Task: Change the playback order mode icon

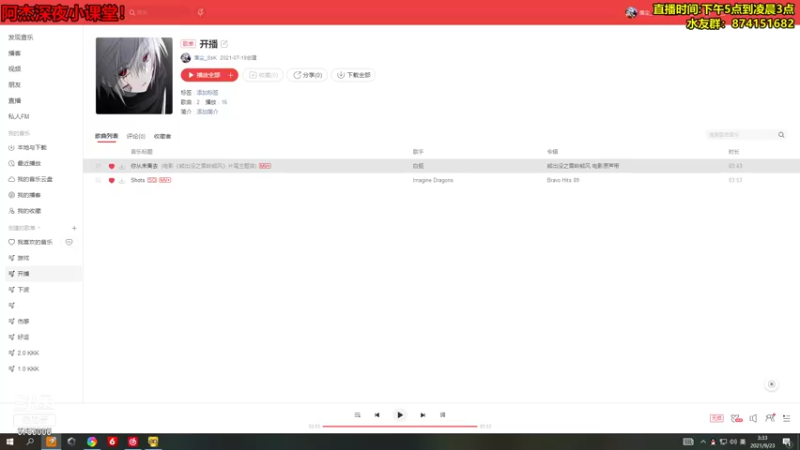Action: pyautogui.click(x=357, y=415)
